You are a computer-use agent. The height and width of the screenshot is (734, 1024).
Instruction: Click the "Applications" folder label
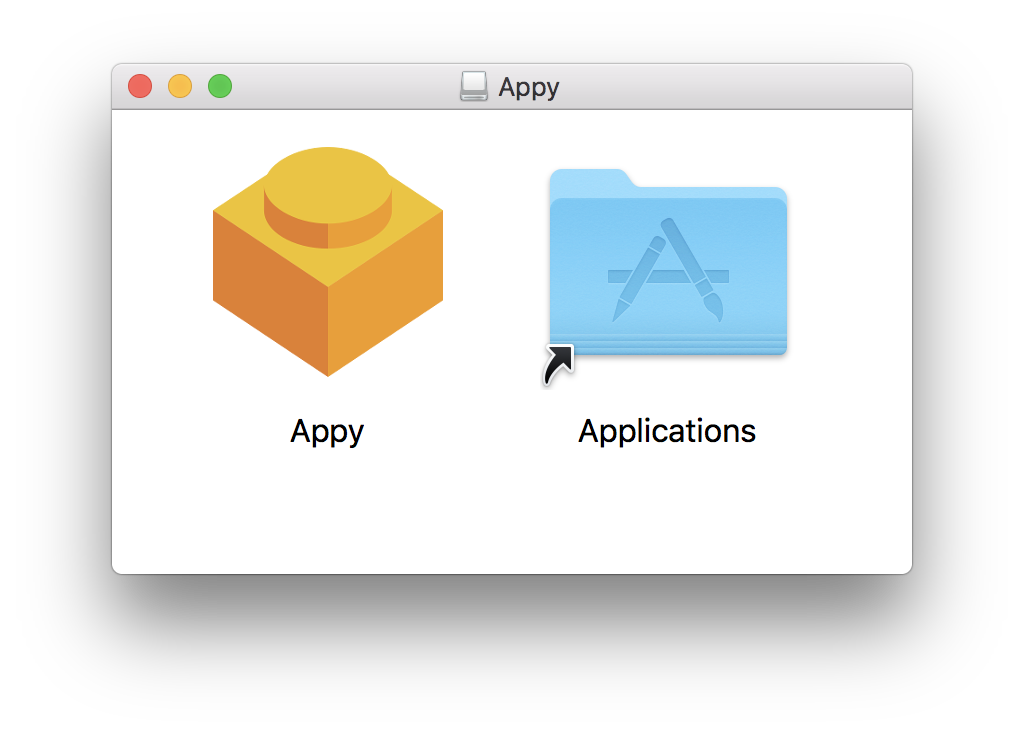667,431
